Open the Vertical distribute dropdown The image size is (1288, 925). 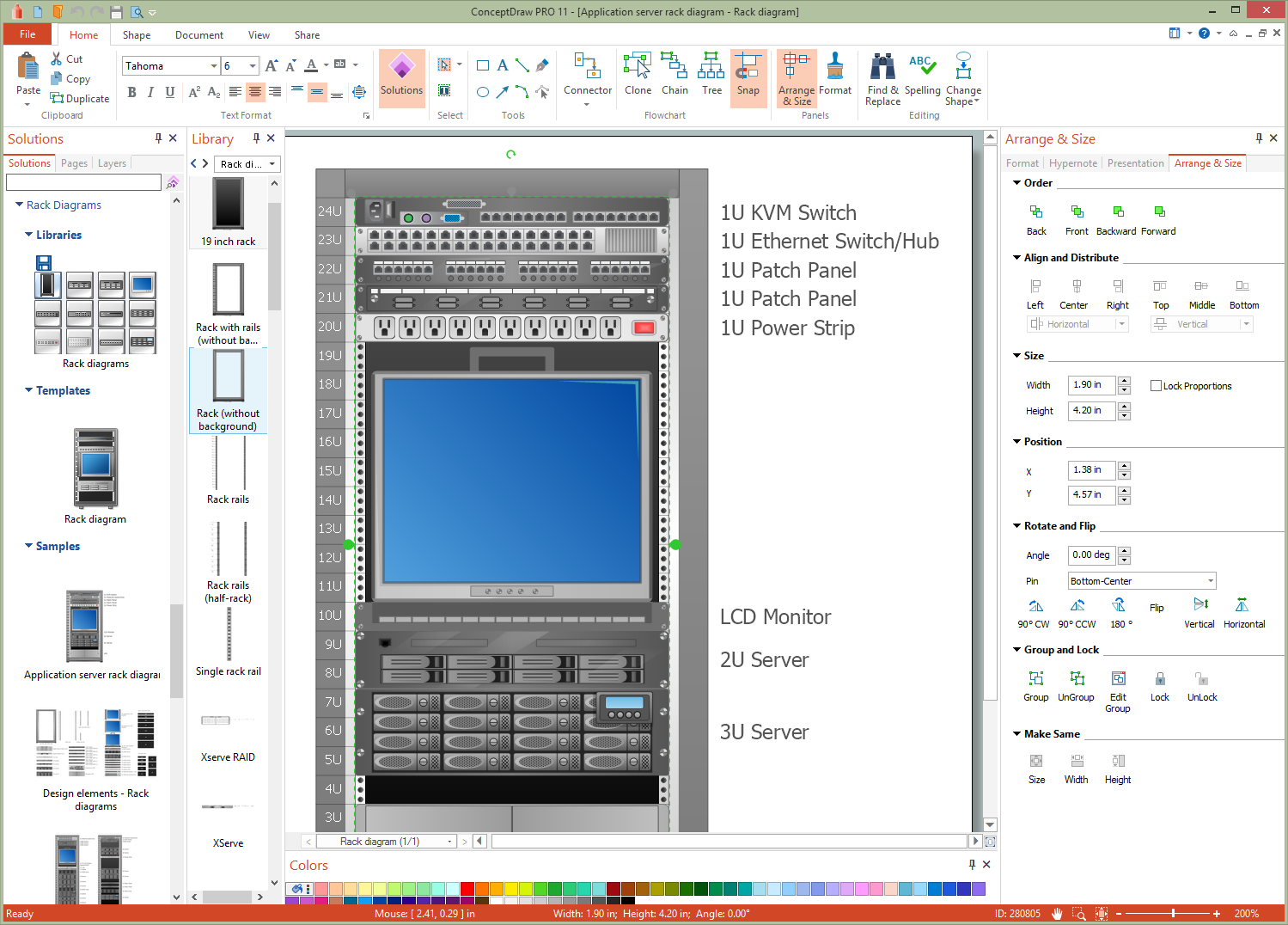click(x=1201, y=324)
